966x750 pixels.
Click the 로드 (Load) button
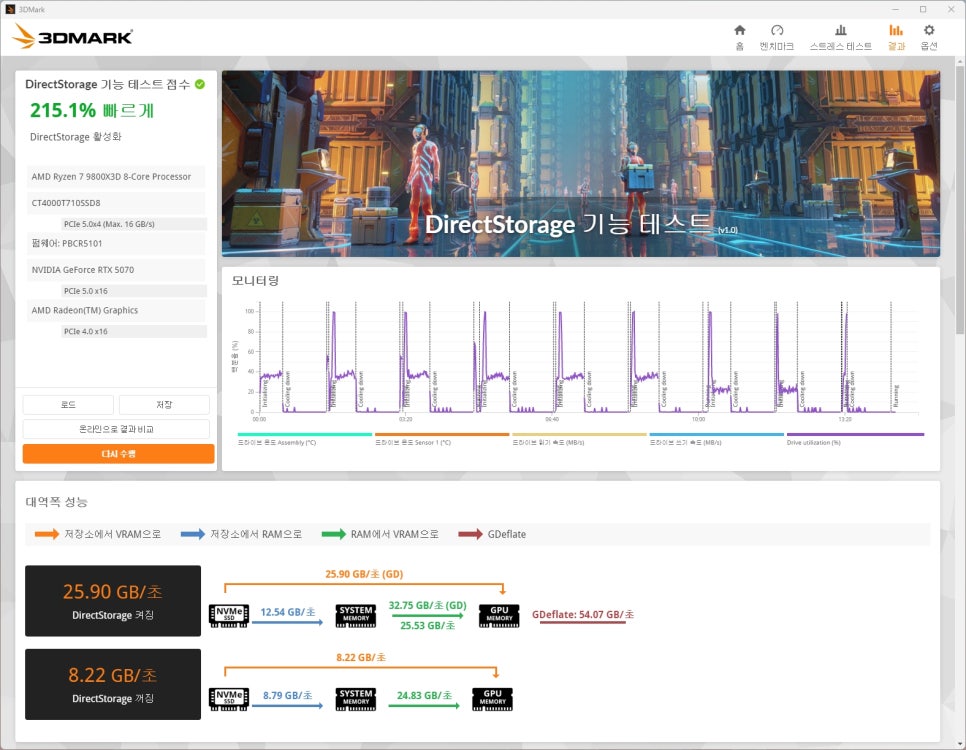(68, 405)
